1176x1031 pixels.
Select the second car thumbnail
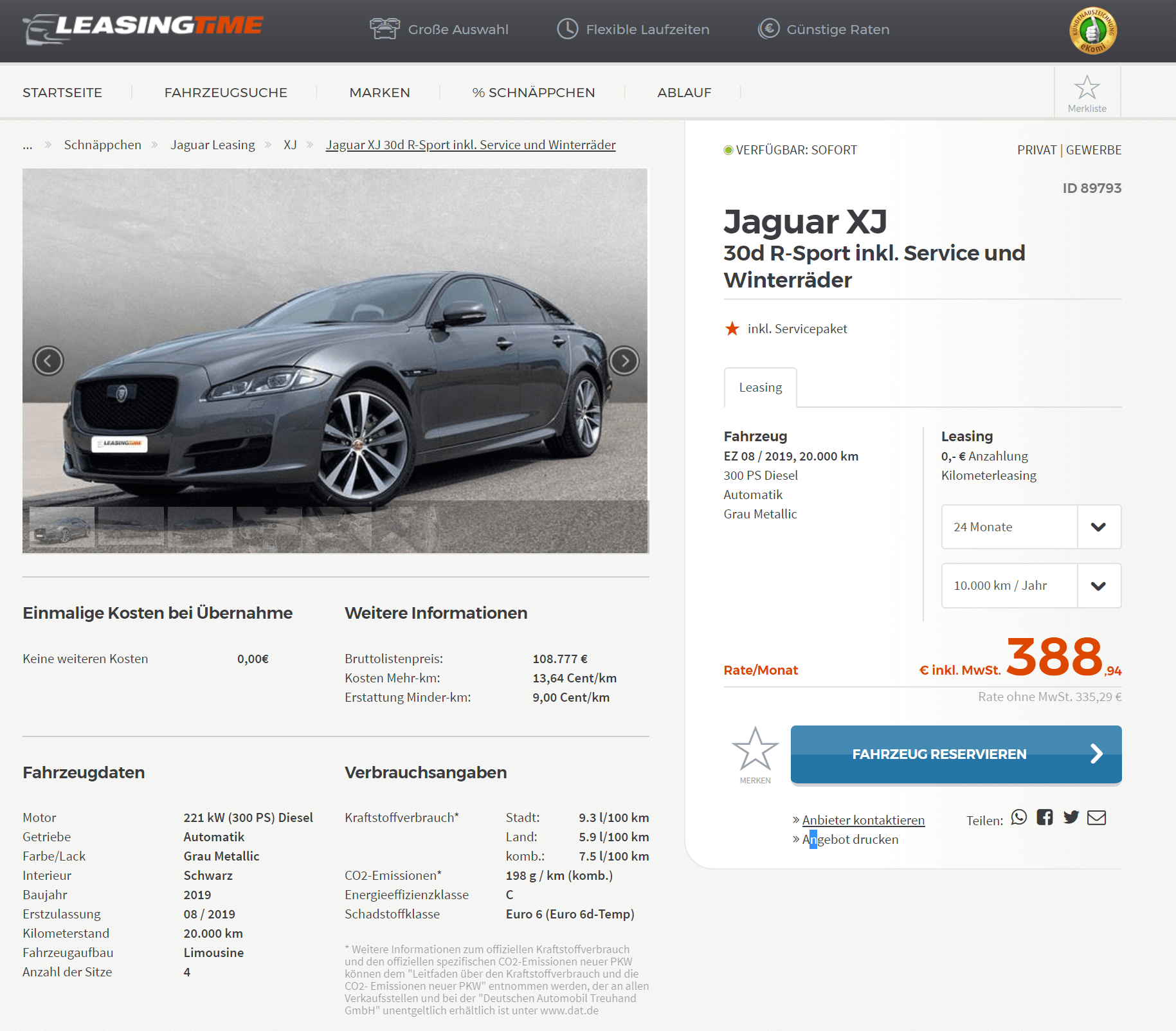(131, 527)
